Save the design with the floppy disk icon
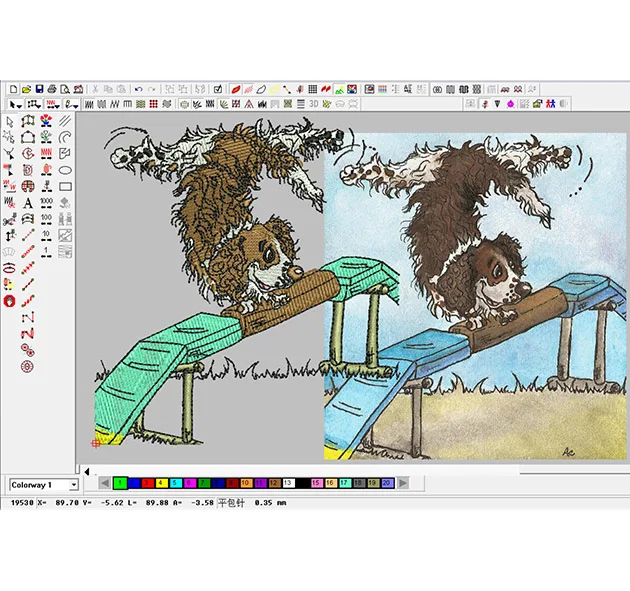Viewport: 630px width, 591px height. (39, 89)
